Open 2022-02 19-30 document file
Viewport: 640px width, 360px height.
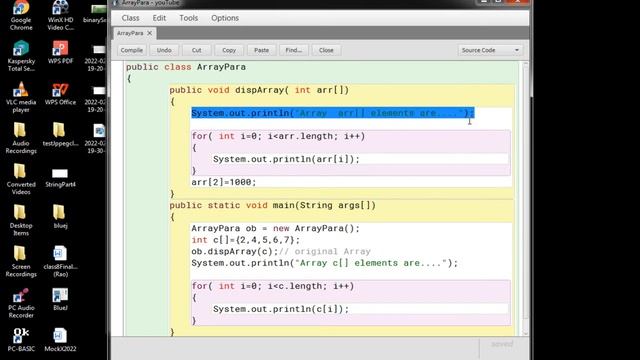(96, 139)
